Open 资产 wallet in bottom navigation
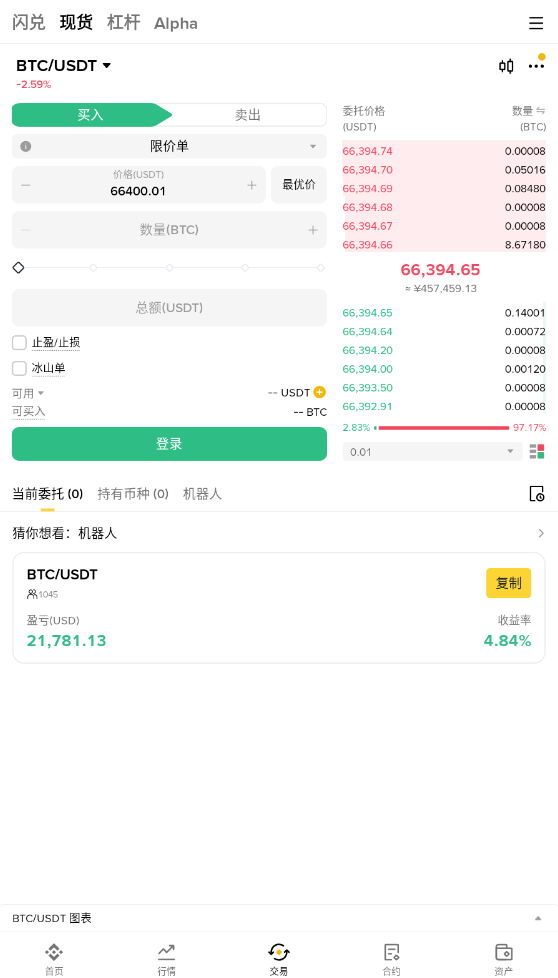Viewport: 558px width, 978px height. (503, 959)
